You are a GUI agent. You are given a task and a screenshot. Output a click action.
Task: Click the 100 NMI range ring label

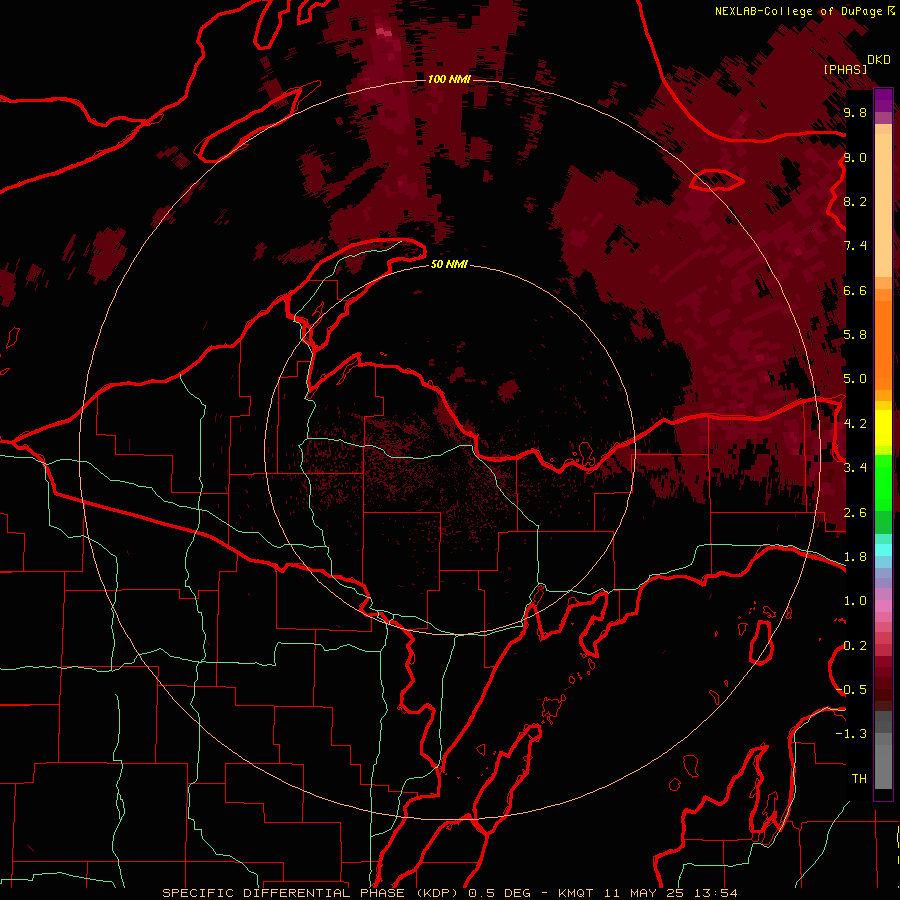point(449,79)
